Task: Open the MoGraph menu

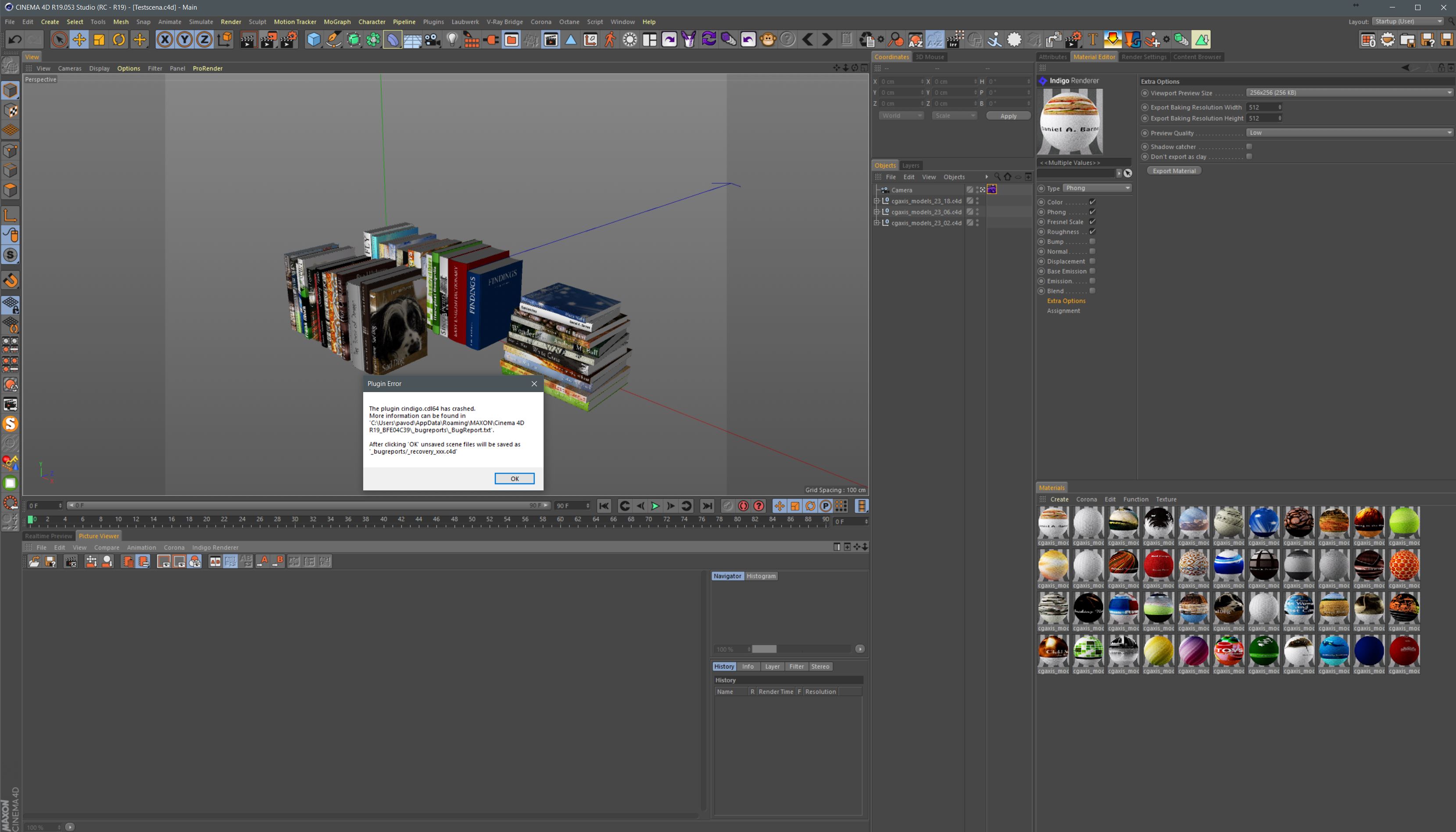Action: tap(337, 22)
